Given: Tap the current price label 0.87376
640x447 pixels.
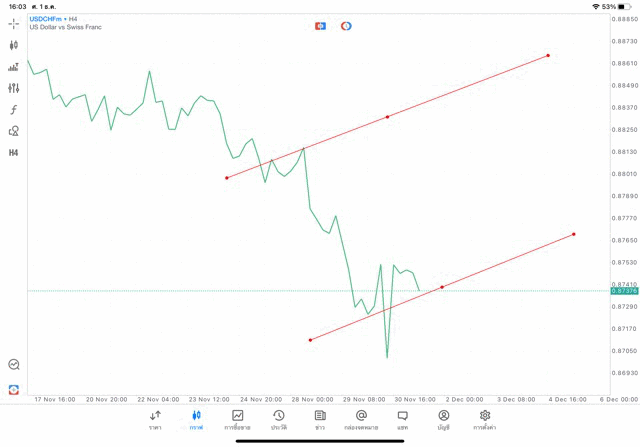Looking at the screenshot, I should (x=623, y=291).
